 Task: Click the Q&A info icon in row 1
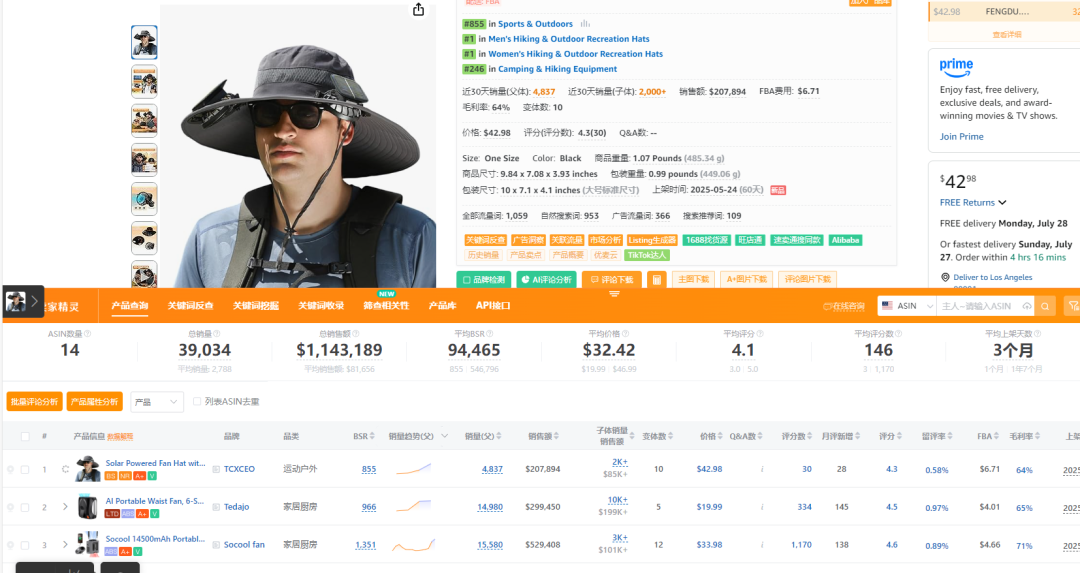point(762,469)
